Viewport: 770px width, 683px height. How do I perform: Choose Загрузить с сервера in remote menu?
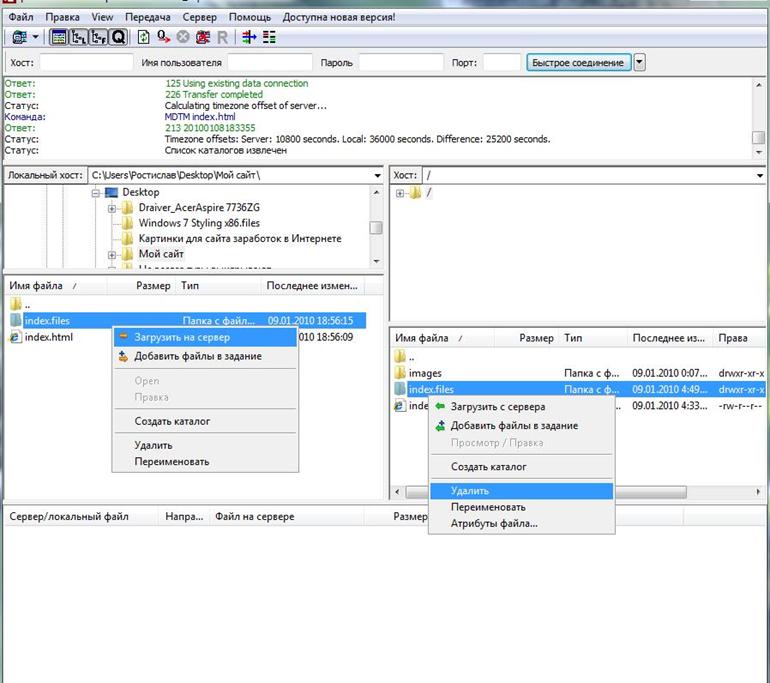click(522, 407)
